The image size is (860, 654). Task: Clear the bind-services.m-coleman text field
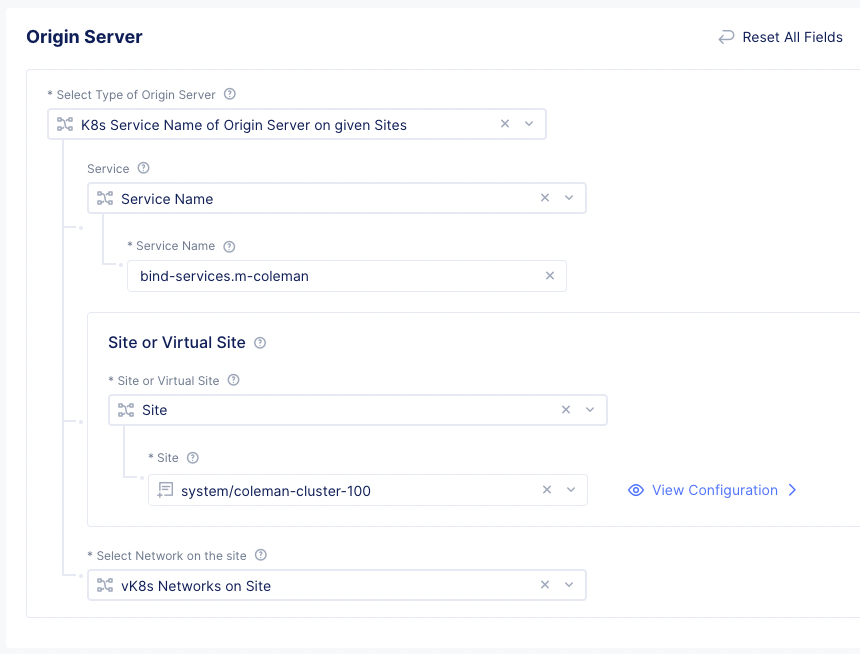(549, 276)
